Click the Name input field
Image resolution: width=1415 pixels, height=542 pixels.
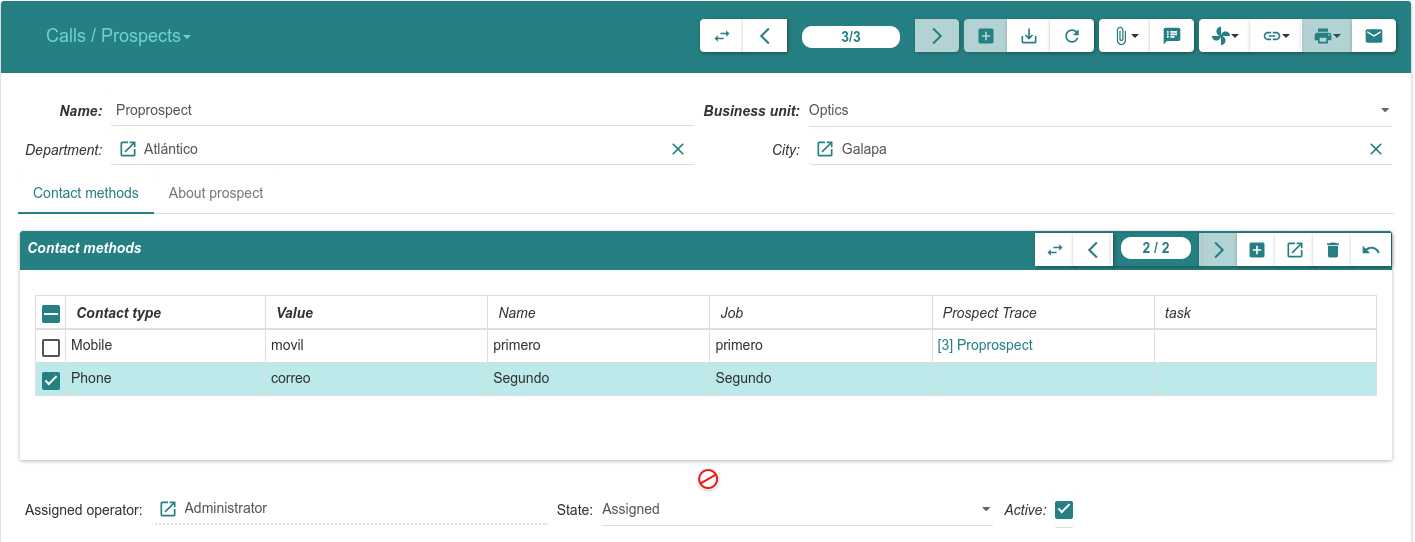pyautogui.click(x=400, y=110)
